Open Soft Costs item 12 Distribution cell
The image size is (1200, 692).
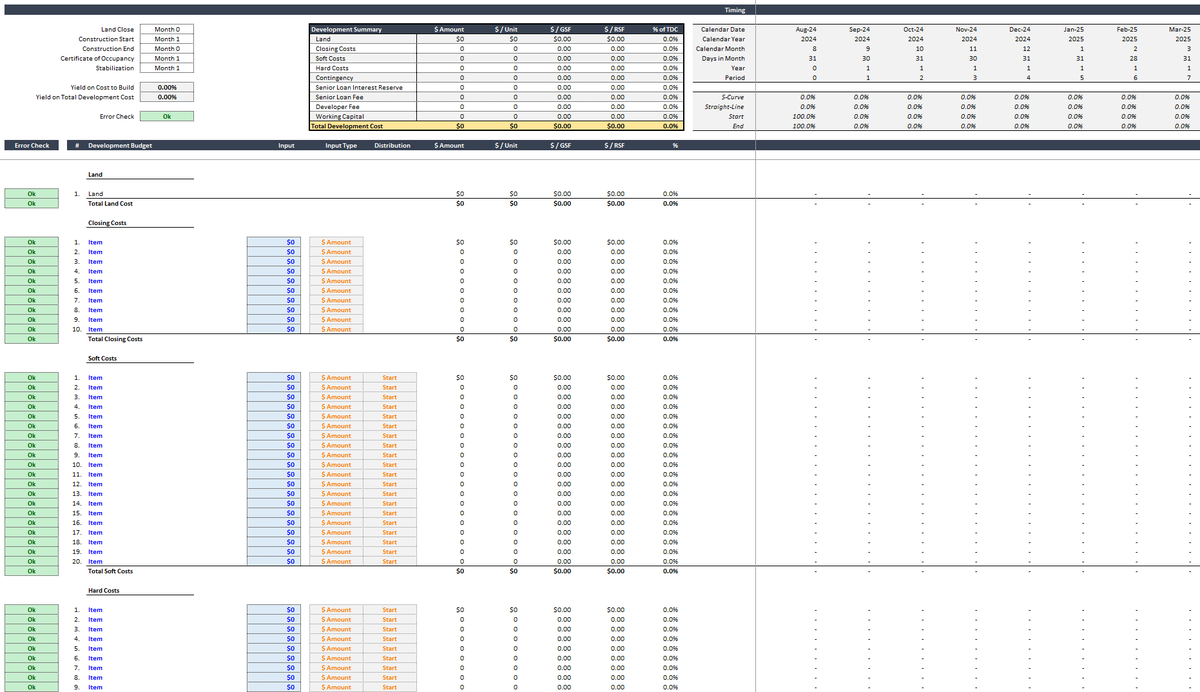pyautogui.click(x=390, y=484)
